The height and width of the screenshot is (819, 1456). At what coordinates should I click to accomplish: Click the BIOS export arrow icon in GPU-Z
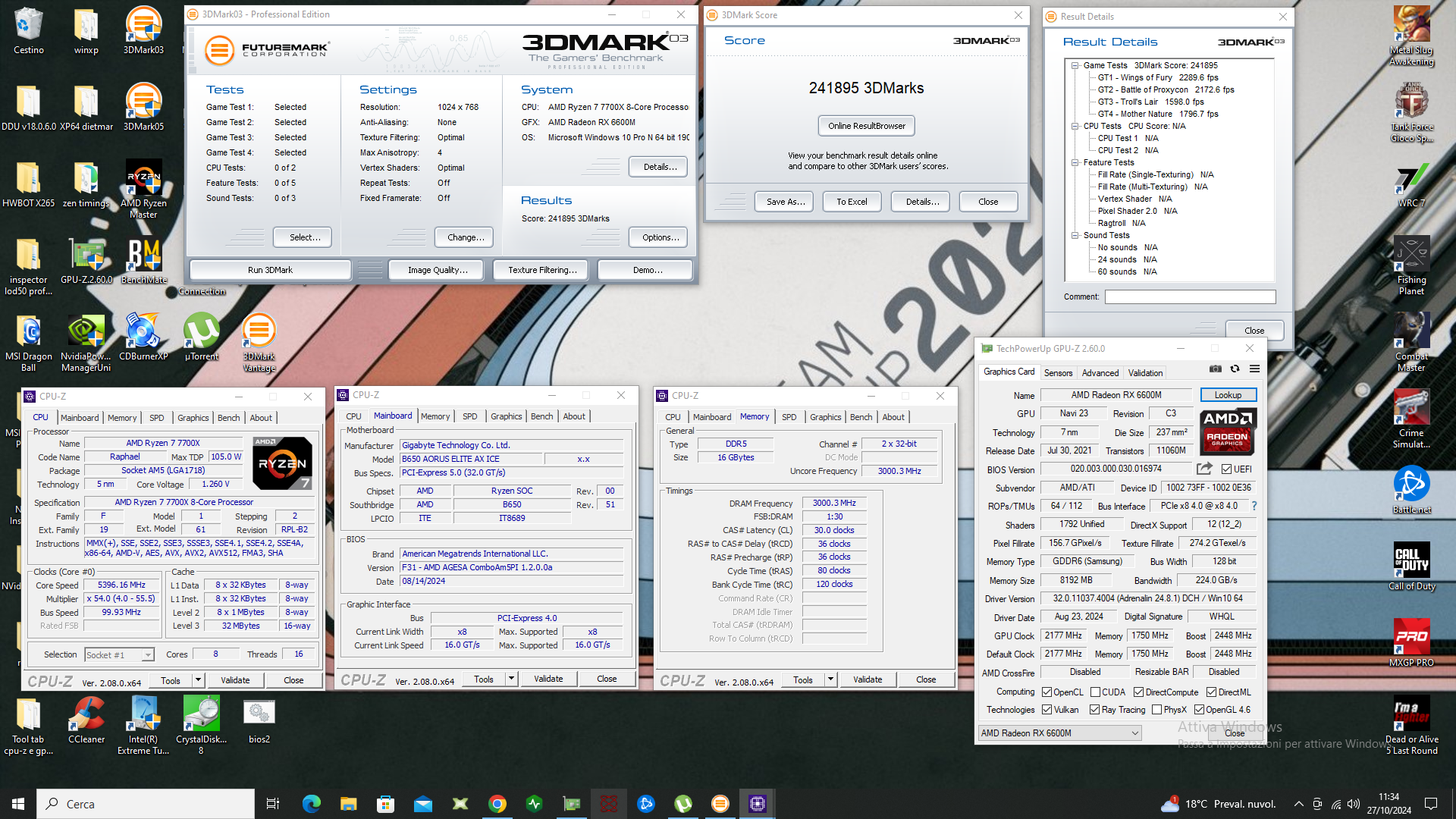tap(1204, 469)
